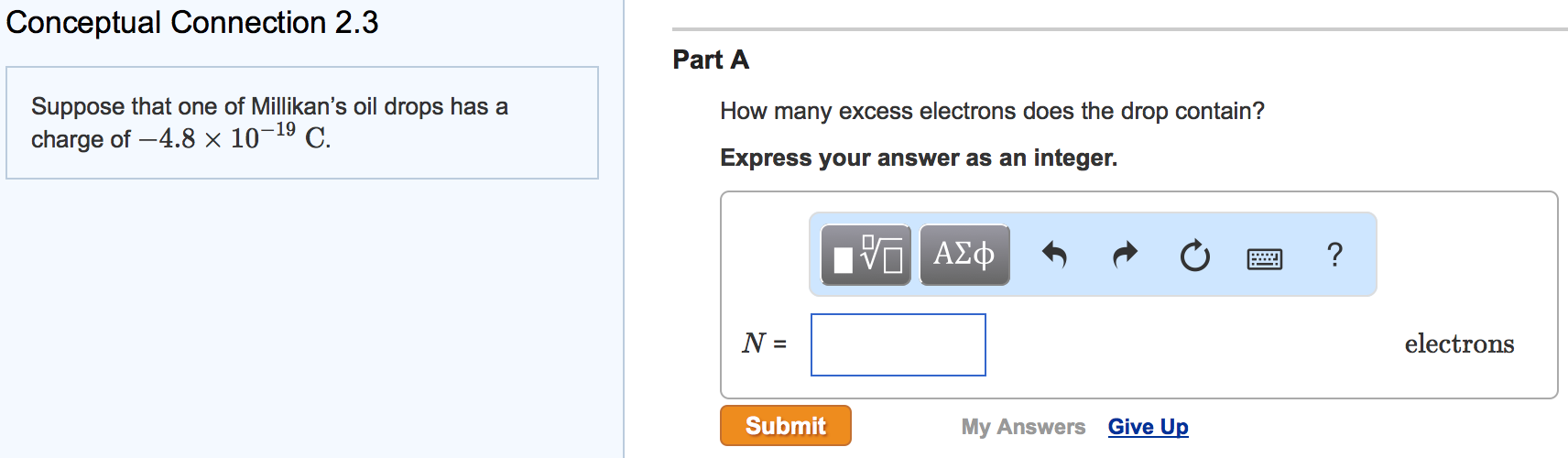The image size is (1568, 458).
Task: Show keyboard shortcuts icon
Action: [x=1265, y=259]
